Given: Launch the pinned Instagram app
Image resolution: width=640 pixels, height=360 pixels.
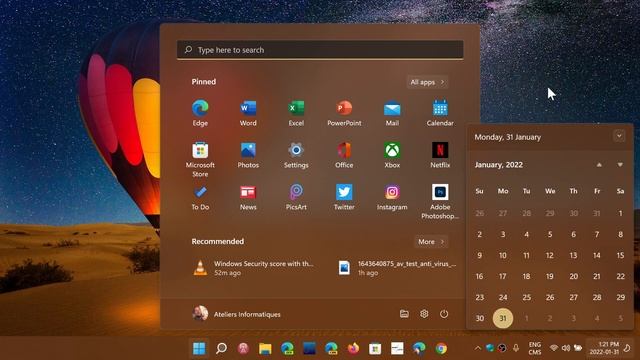Looking at the screenshot, I should click(392, 198).
